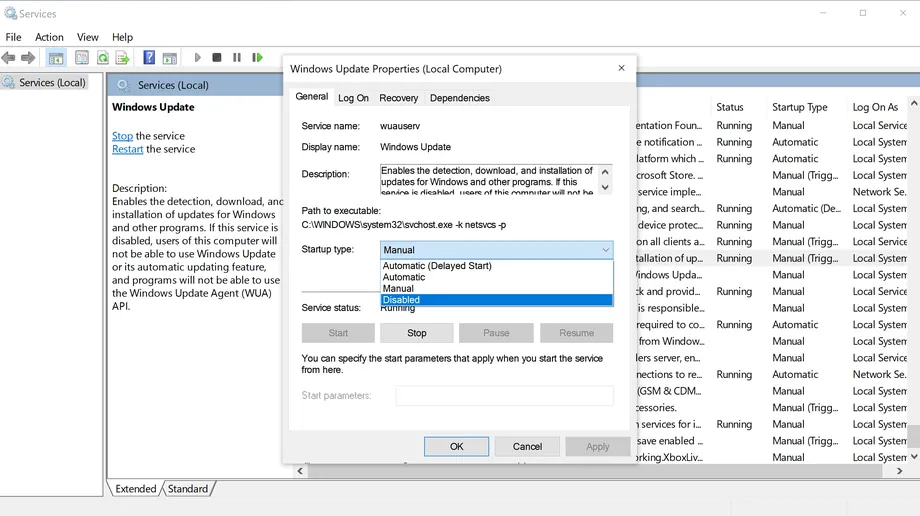Click the Restart Service toolbar icon
This screenshot has width=920, height=516.
257,58
